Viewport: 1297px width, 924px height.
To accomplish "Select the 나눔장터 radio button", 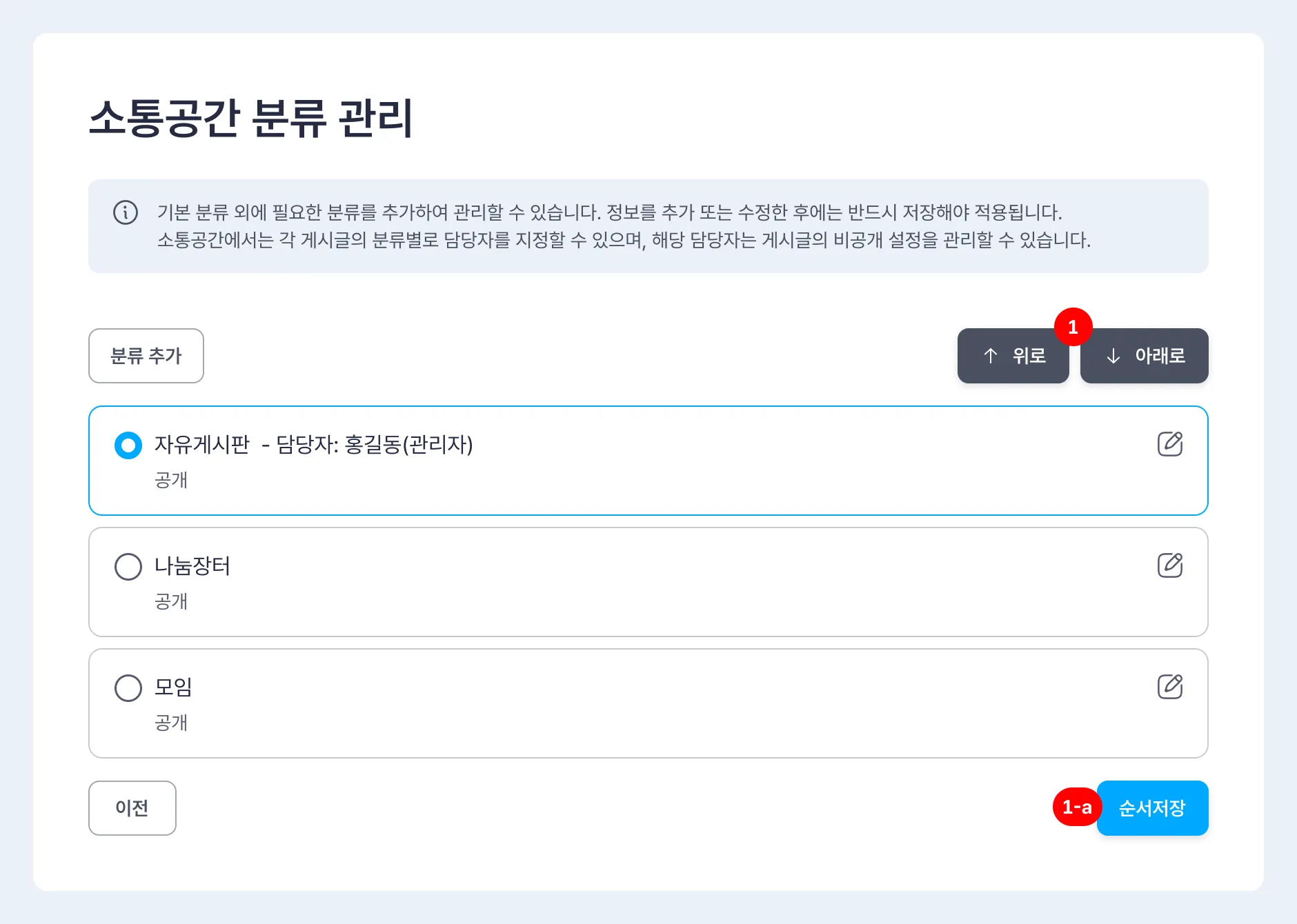I will pyautogui.click(x=128, y=567).
